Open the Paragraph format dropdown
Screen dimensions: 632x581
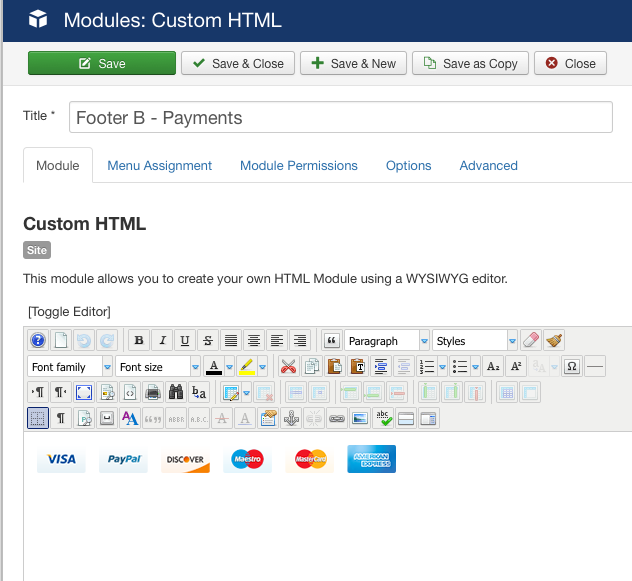point(387,341)
